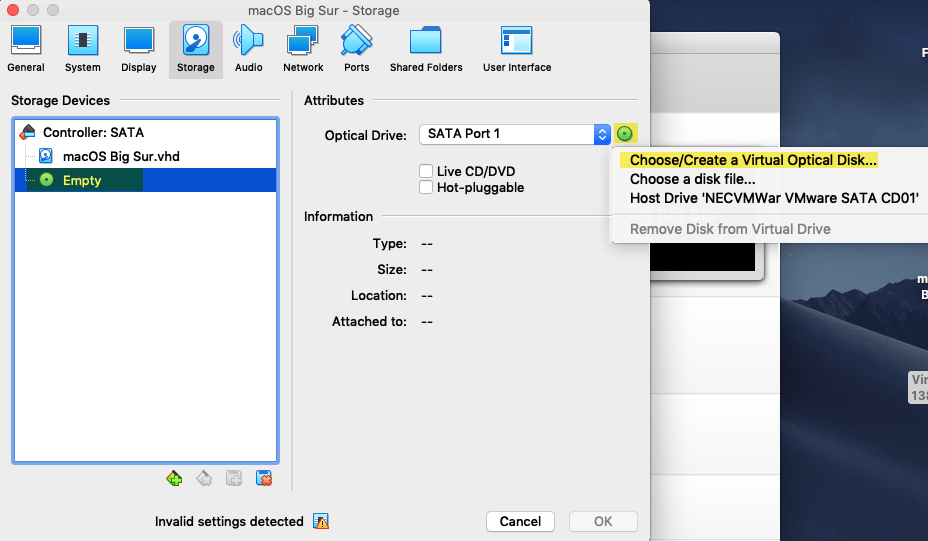Switch to the Display settings tab
This screenshot has width=928, height=541.
click(138, 50)
